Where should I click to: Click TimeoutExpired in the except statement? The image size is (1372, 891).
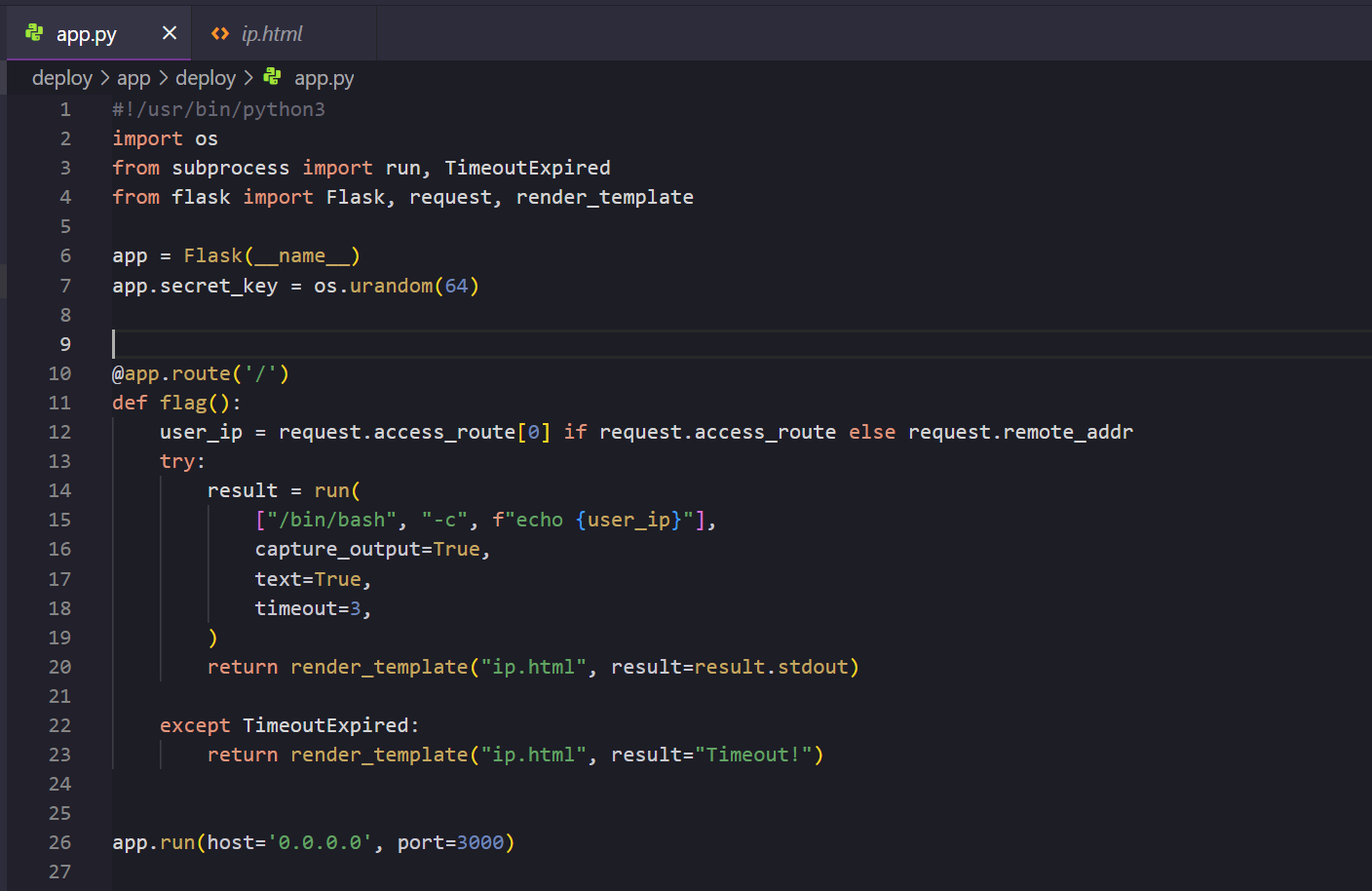(325, 725)
